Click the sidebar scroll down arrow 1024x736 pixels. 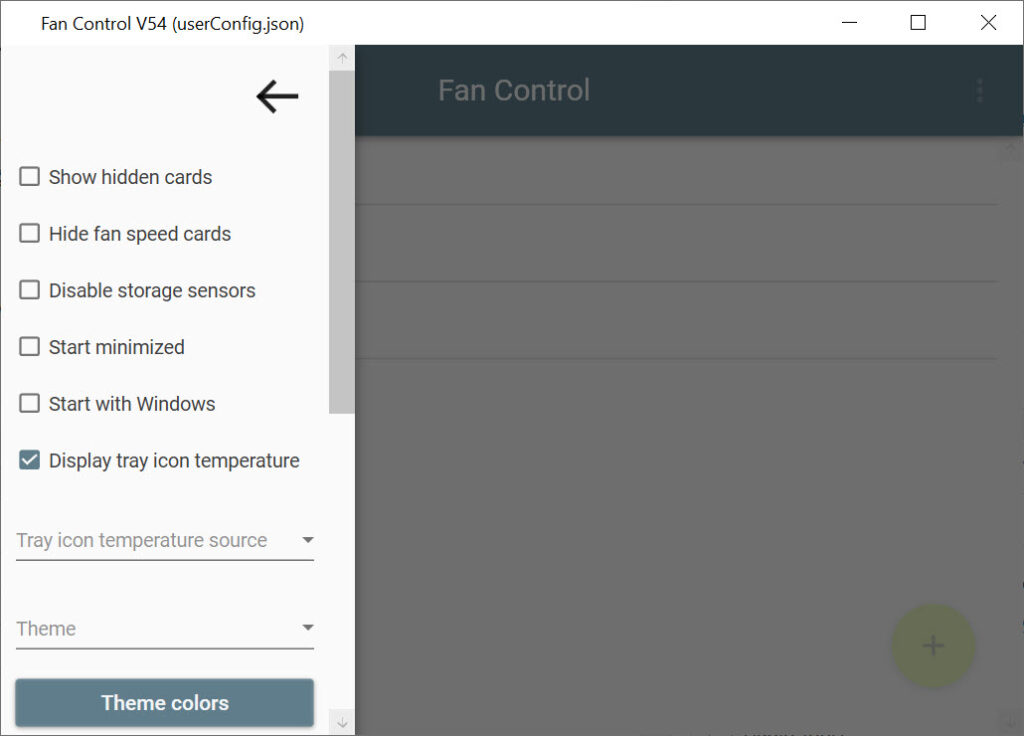(x=342, y=722)
